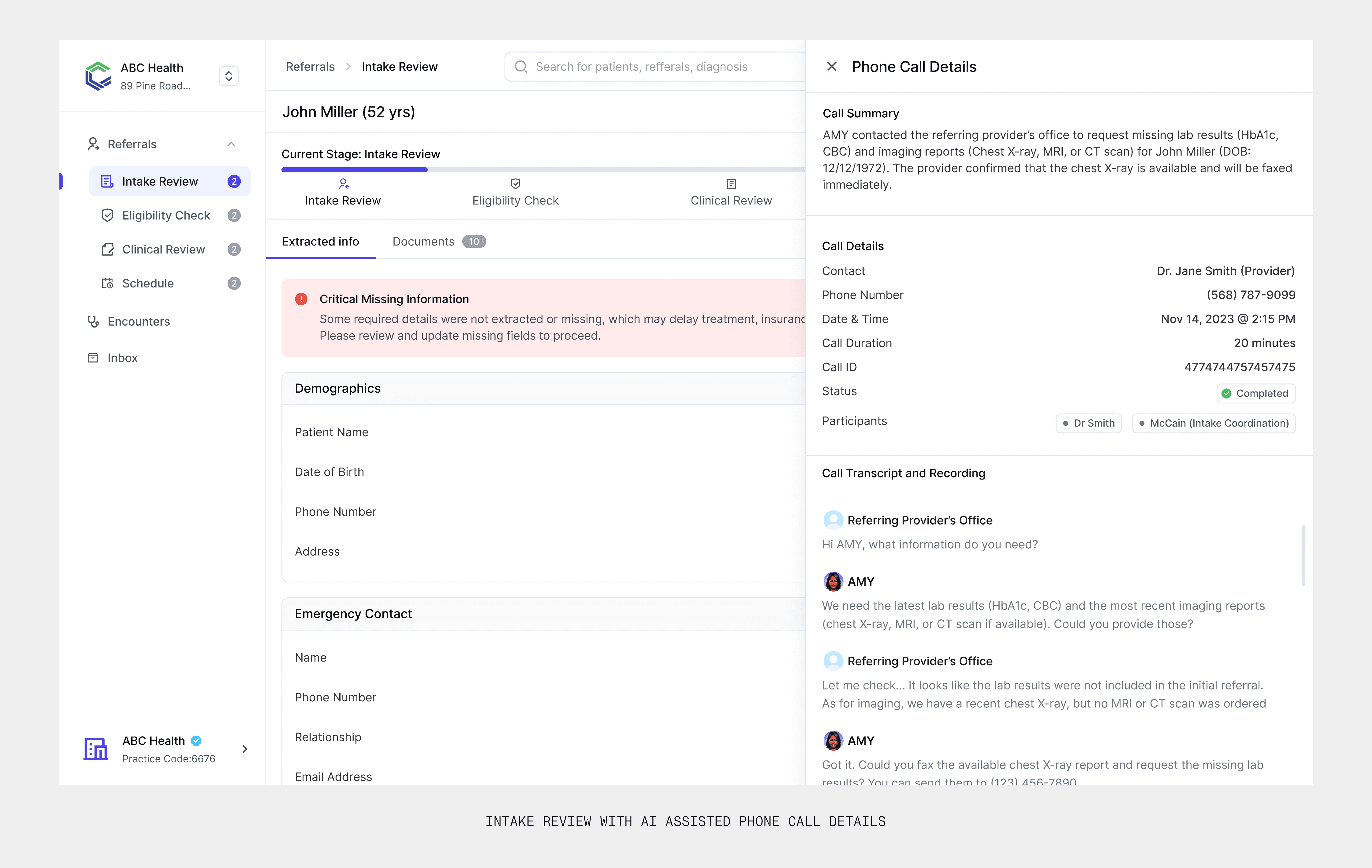Expand the ABC Health practice chevron

point(245,749)
